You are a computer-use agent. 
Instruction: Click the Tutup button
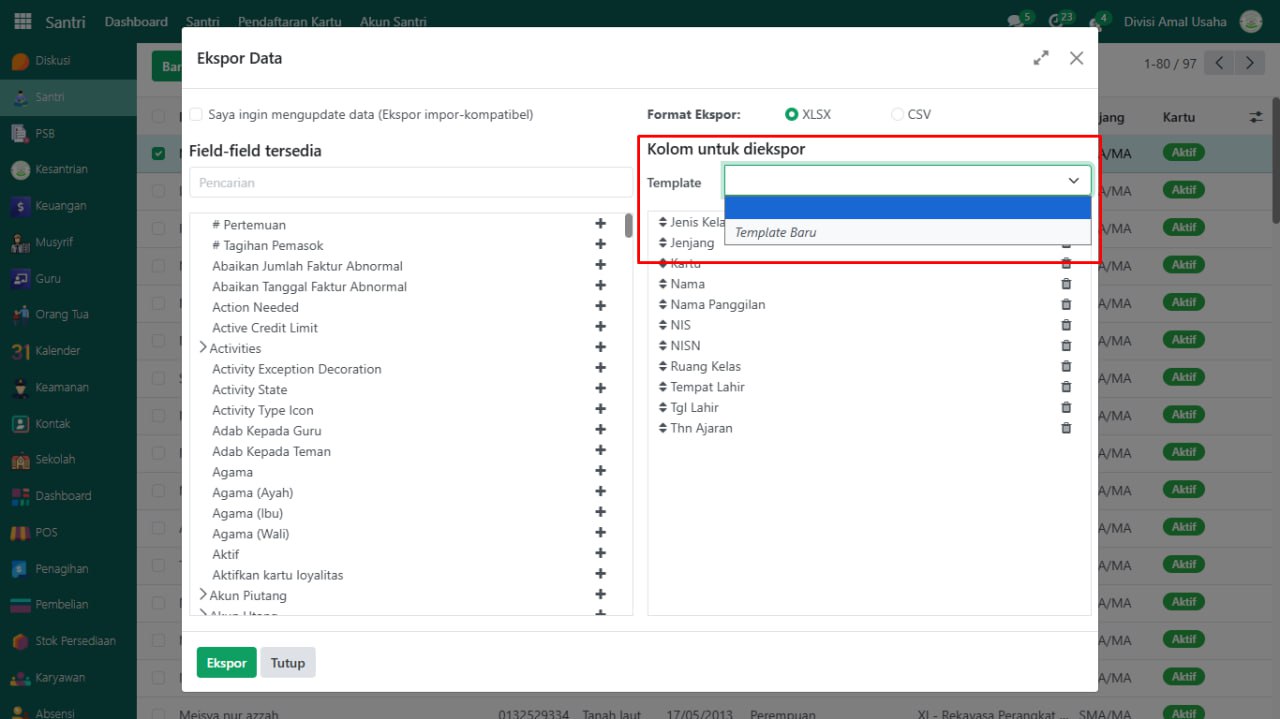point(287,663)
